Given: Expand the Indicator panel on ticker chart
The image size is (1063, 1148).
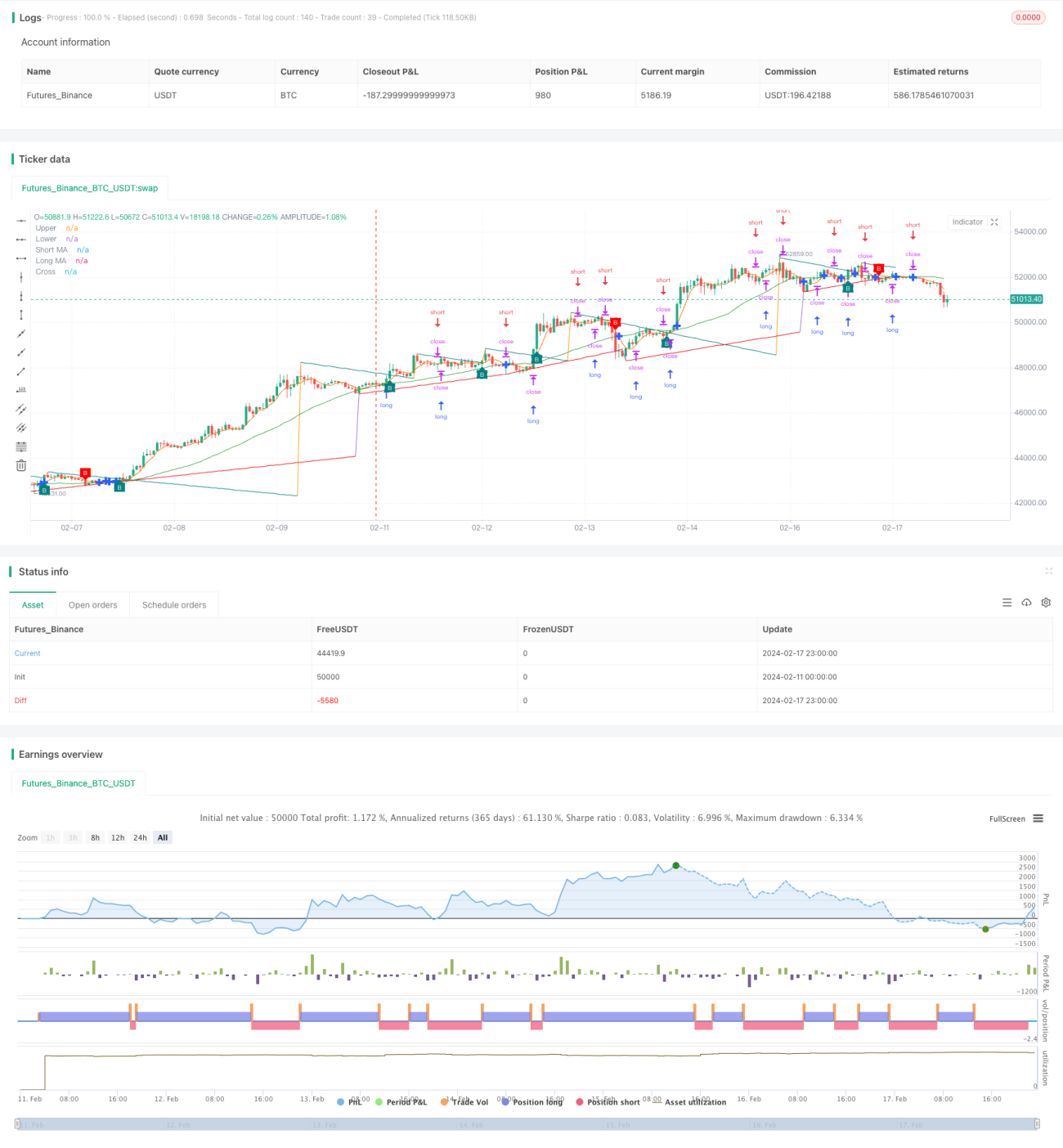Looking at the screenshot, I should point(994,222).
